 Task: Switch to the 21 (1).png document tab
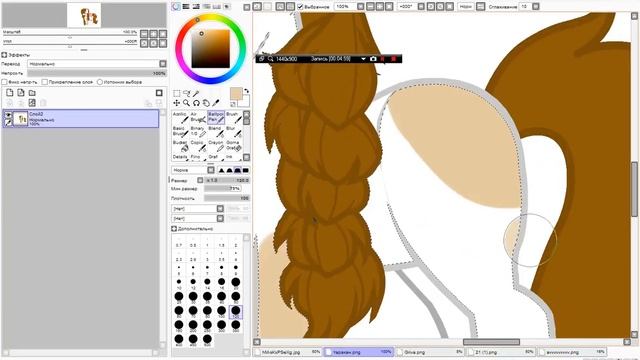(x=501, y=352)
